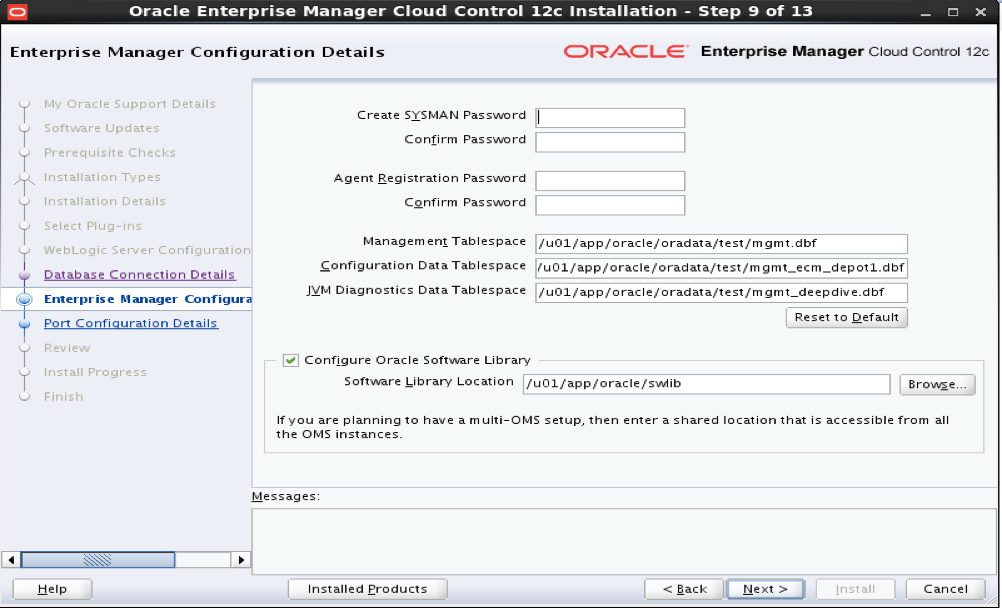Click the 'Configuration Data Tablespace' label
The height and width of the screenshot is (610, 1002).
tap(423, 265)
